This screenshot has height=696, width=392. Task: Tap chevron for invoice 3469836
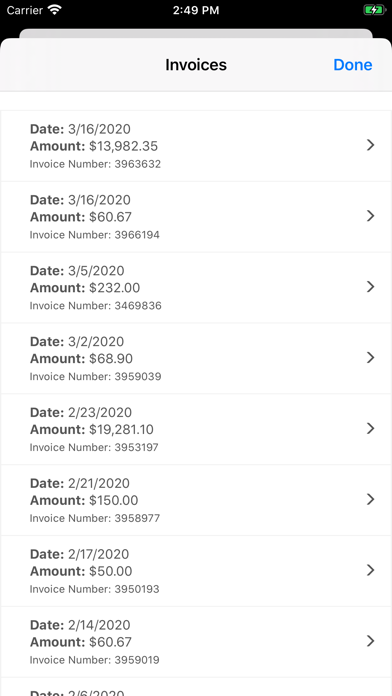coord(370,287)
